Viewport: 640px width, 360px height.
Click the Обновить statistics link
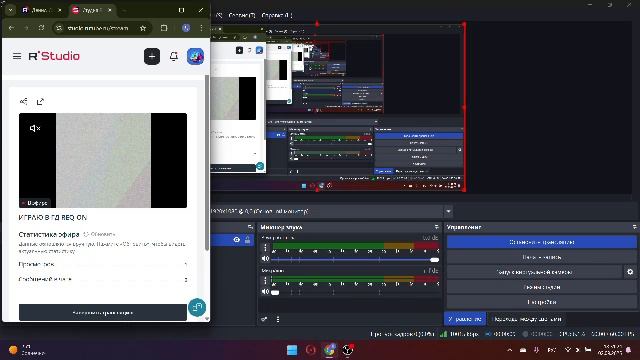pos(99,234)
